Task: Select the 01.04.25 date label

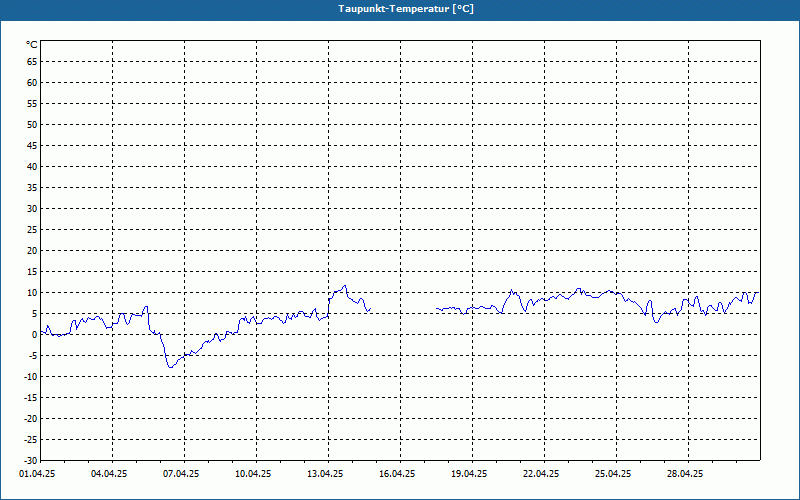Action: click(37, 474)
